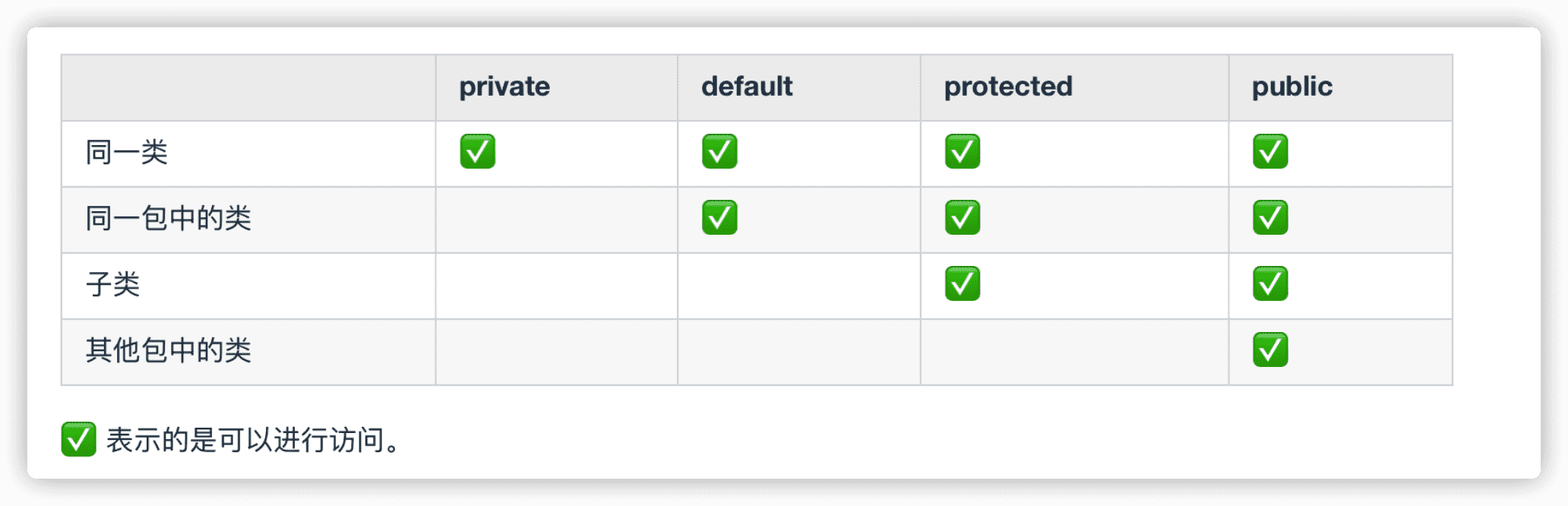Click the protected checkmark in the 子类 row
This screenshot has width=1568, height=506.
[x=962, y=283]
